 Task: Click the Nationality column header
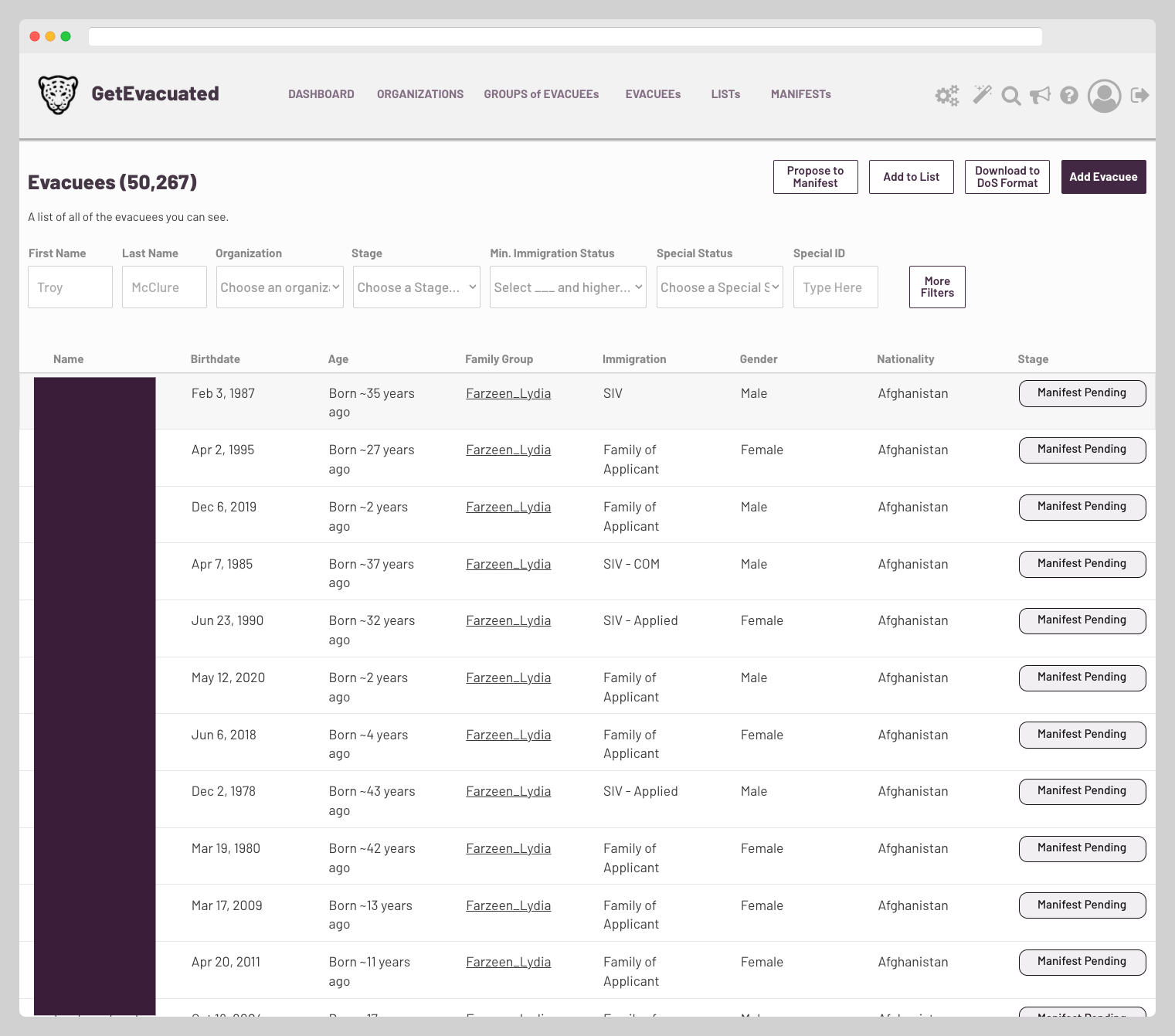tap(905, 359)
